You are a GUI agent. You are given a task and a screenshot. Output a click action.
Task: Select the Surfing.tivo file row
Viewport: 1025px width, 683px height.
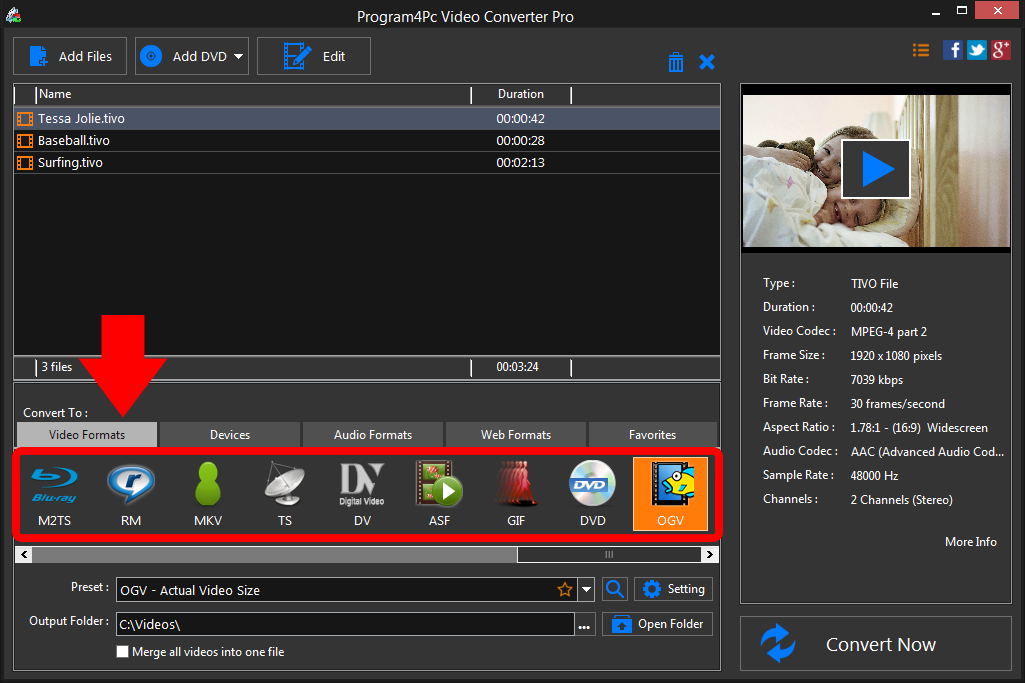367,163
